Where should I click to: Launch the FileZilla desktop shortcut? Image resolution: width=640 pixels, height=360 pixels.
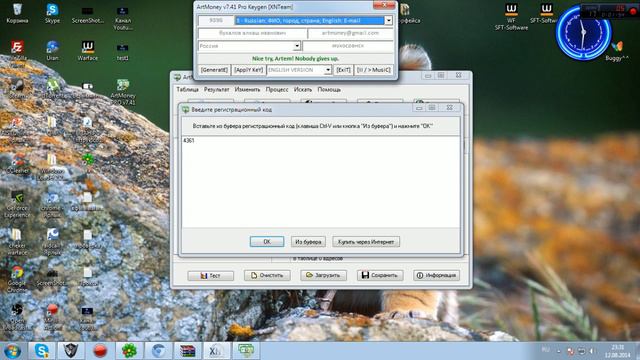tap(17, 51)
